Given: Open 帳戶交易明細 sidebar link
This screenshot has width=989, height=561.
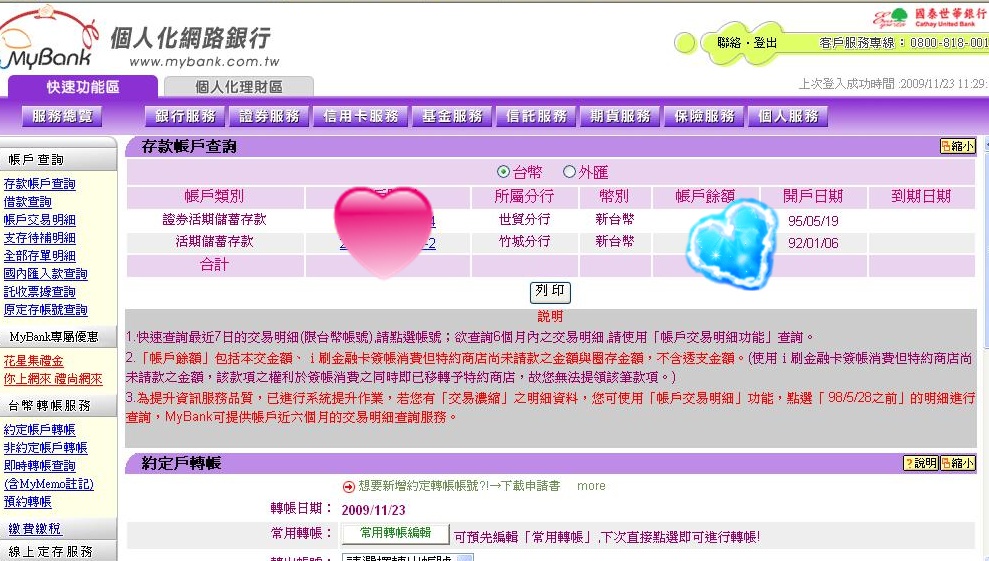Looking at the screenshot, I should click(x=40, y=220).
